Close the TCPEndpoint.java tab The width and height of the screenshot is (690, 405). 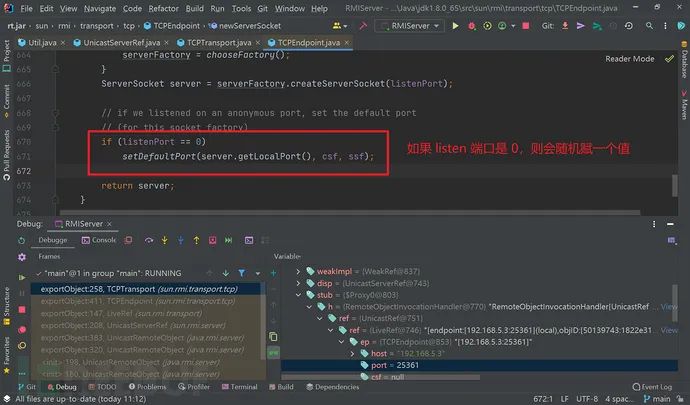coord(347,43)
